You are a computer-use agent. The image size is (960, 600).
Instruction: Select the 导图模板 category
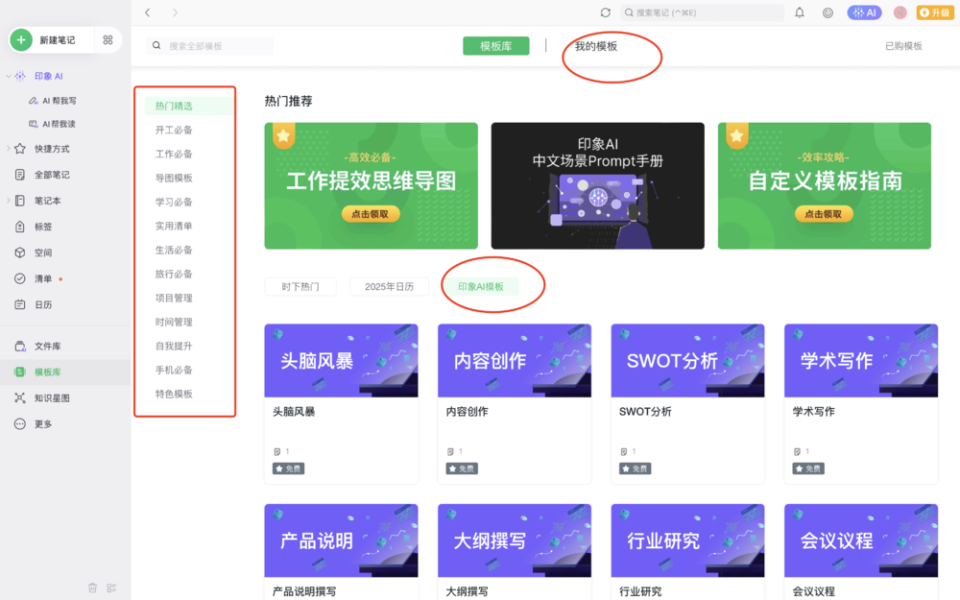tap(174, 178)
